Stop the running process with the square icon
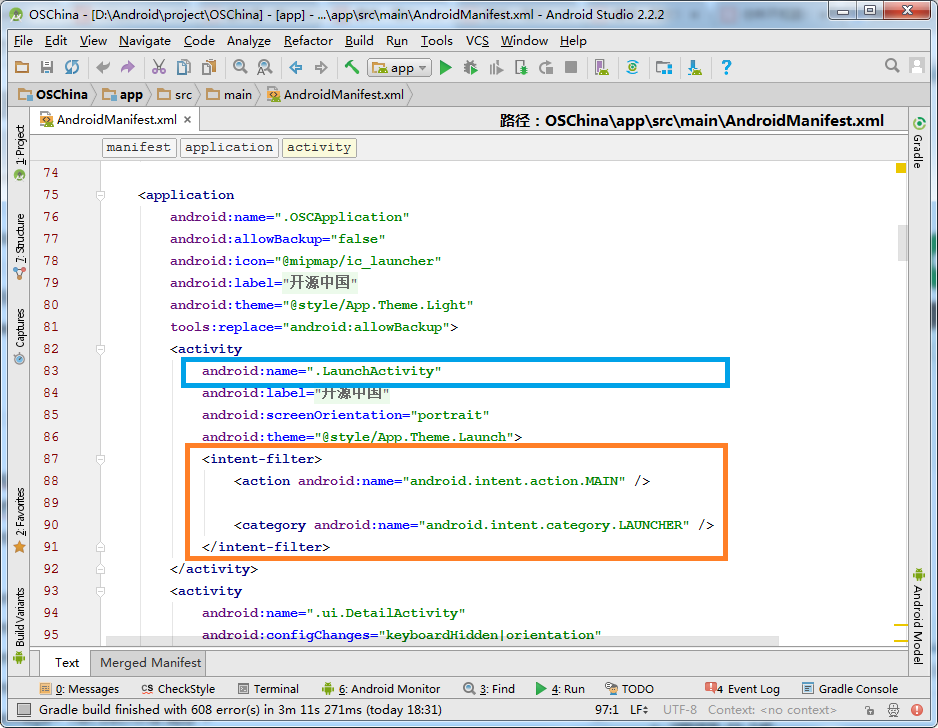 coord(571,68)
